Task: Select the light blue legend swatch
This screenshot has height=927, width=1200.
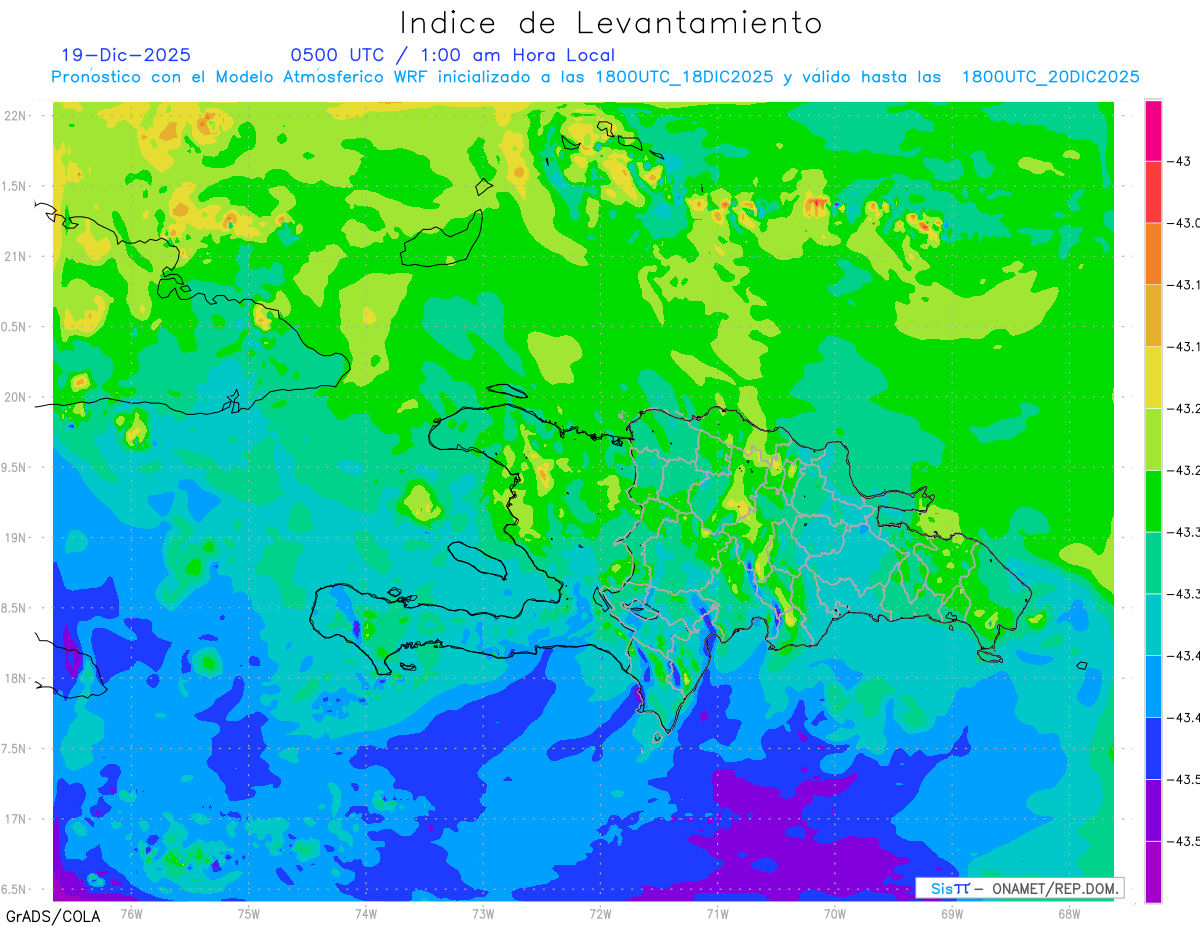Action: point(1153,686)
